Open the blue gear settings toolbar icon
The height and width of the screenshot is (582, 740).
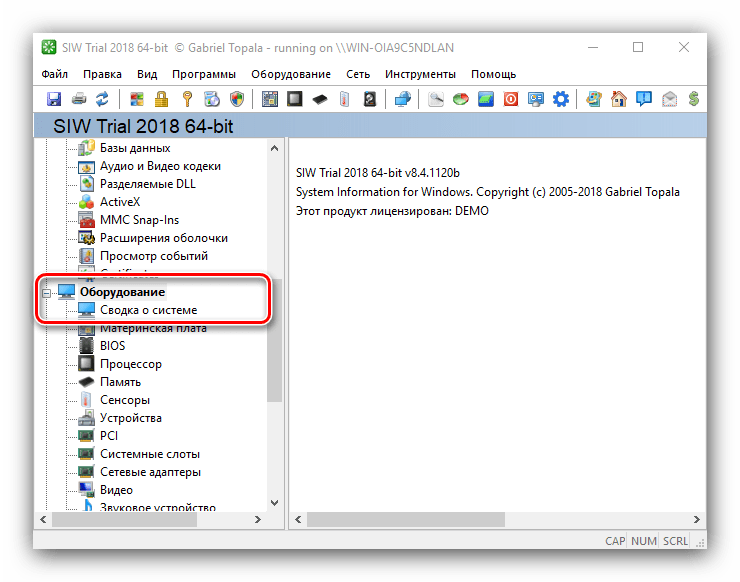[561, 99]
